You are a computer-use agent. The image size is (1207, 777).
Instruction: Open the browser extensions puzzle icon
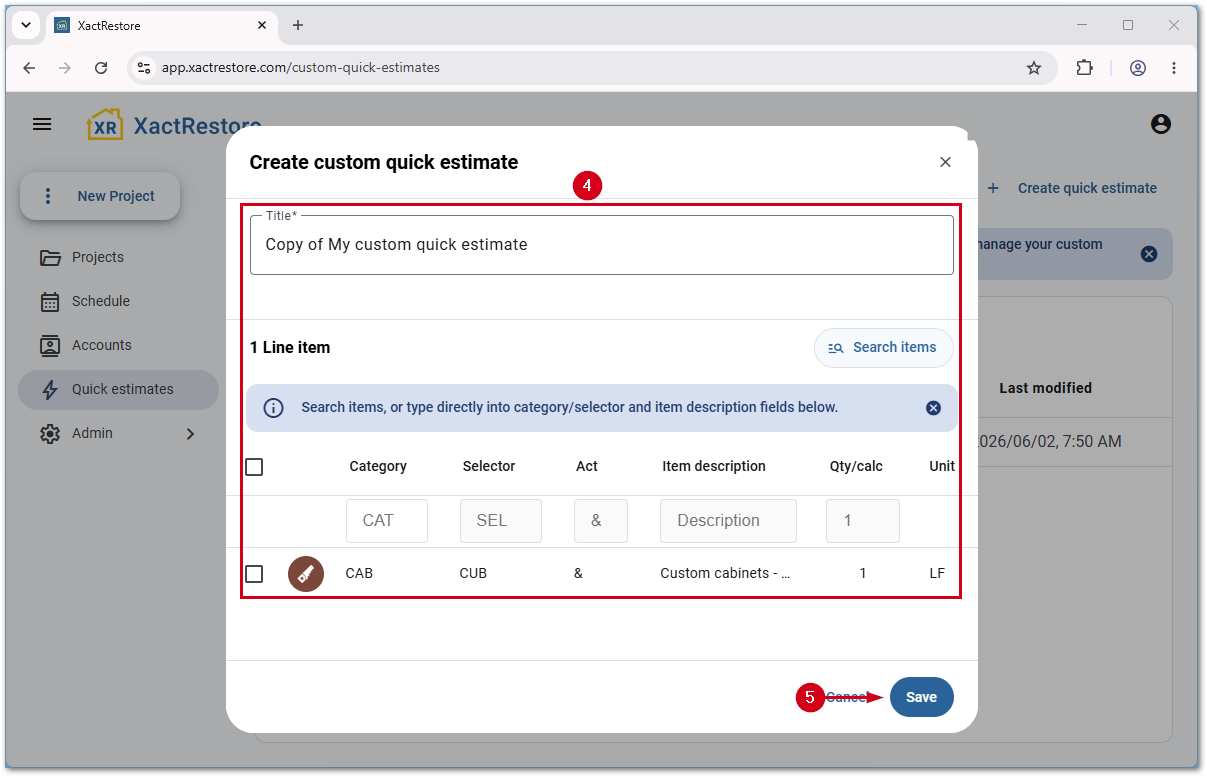pos(1085,68)
